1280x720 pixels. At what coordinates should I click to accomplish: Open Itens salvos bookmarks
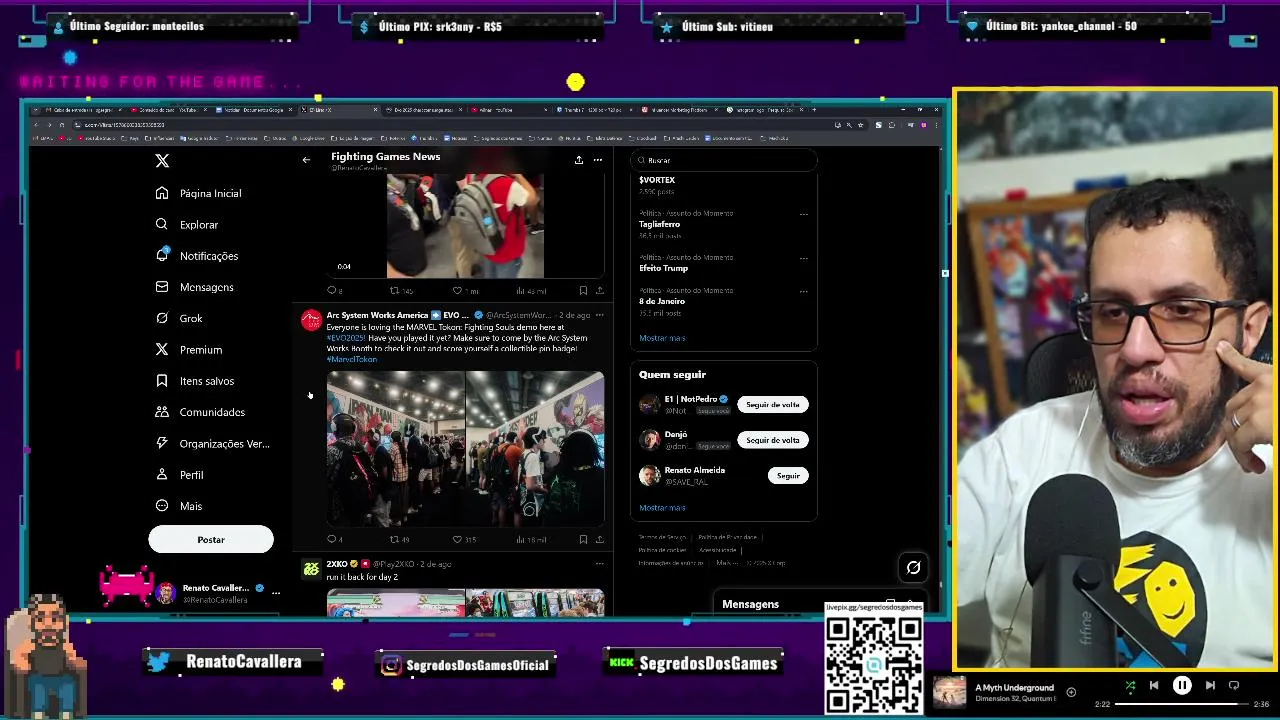tap(195, 381)
